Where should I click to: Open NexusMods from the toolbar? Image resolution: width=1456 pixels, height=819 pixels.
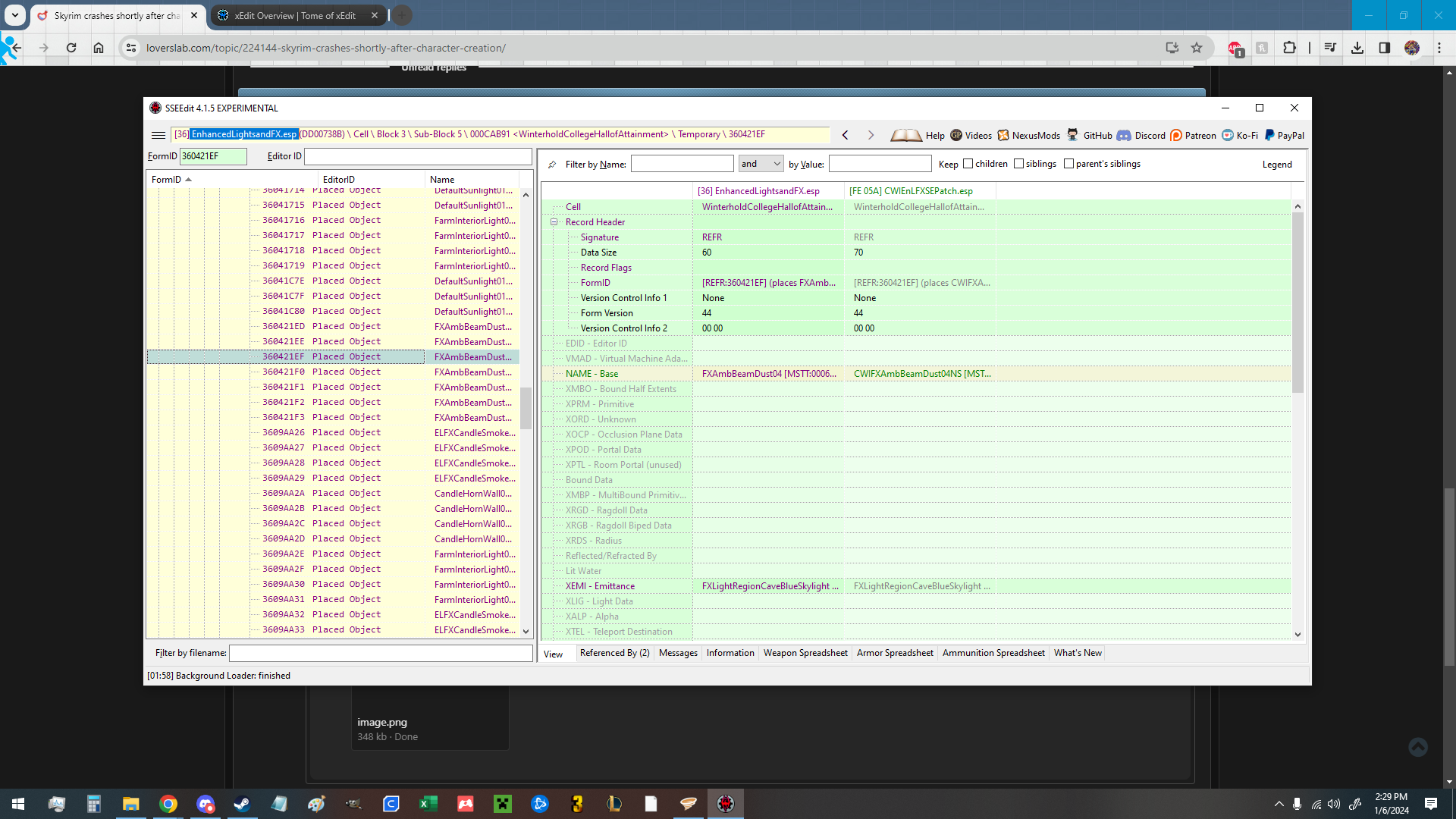pos(1003,135)
